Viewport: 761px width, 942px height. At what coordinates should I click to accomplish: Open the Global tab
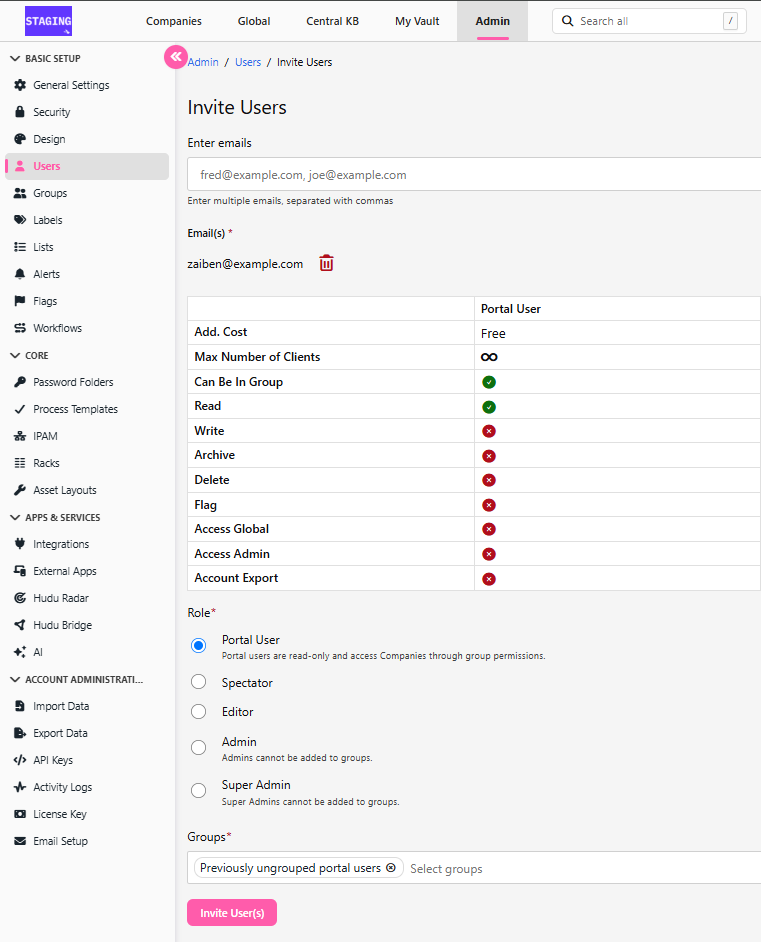click(253, 21)
